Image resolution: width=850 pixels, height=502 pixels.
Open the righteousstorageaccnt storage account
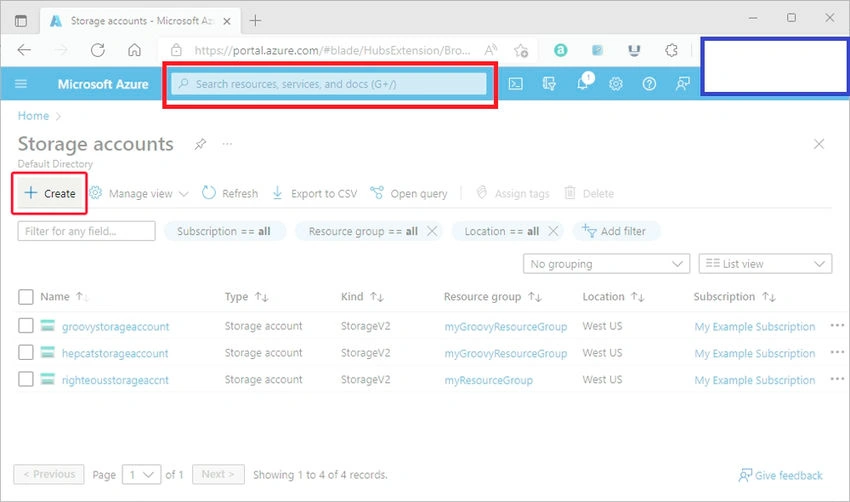tap(115, 380)
